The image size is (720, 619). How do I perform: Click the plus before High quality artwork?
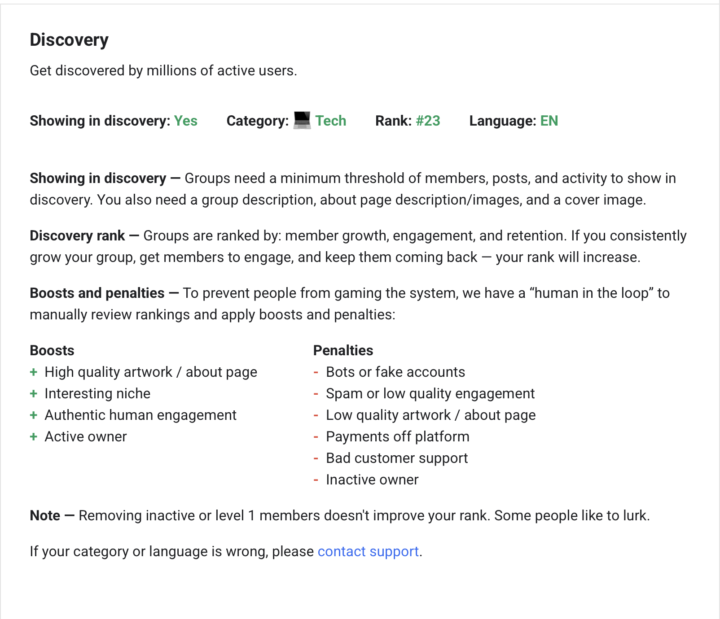[x=34, y=372]
